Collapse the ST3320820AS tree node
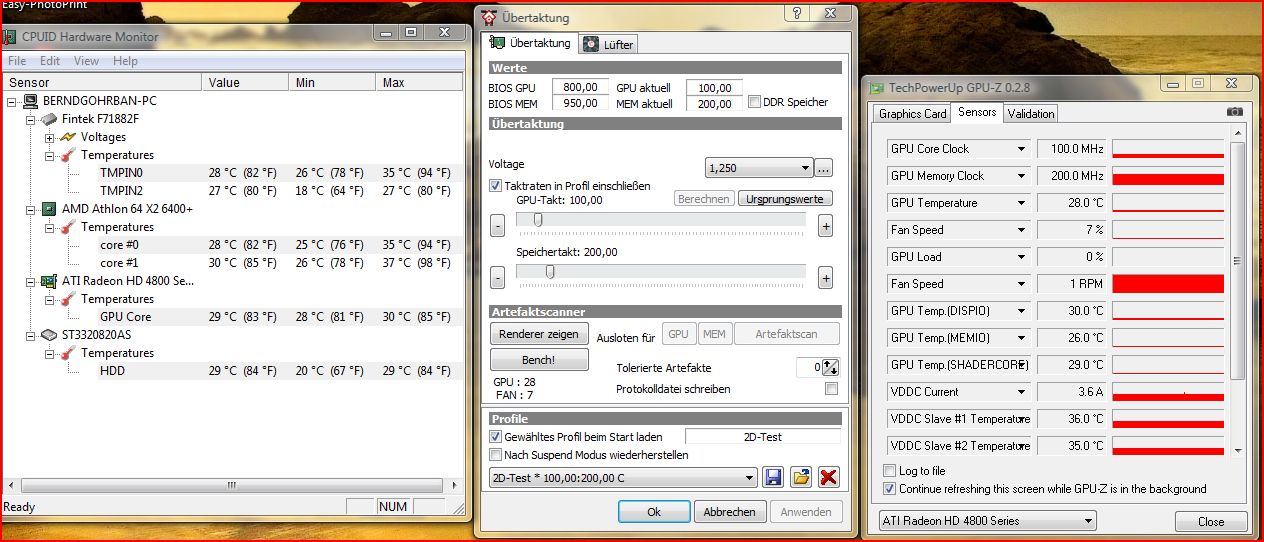1264x542 pixels. [30, 335]
